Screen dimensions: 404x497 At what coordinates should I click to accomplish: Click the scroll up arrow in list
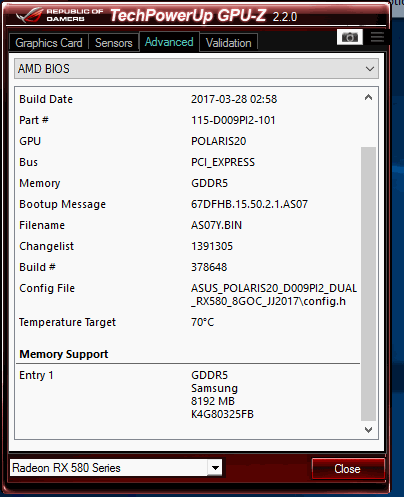point(368,97)
